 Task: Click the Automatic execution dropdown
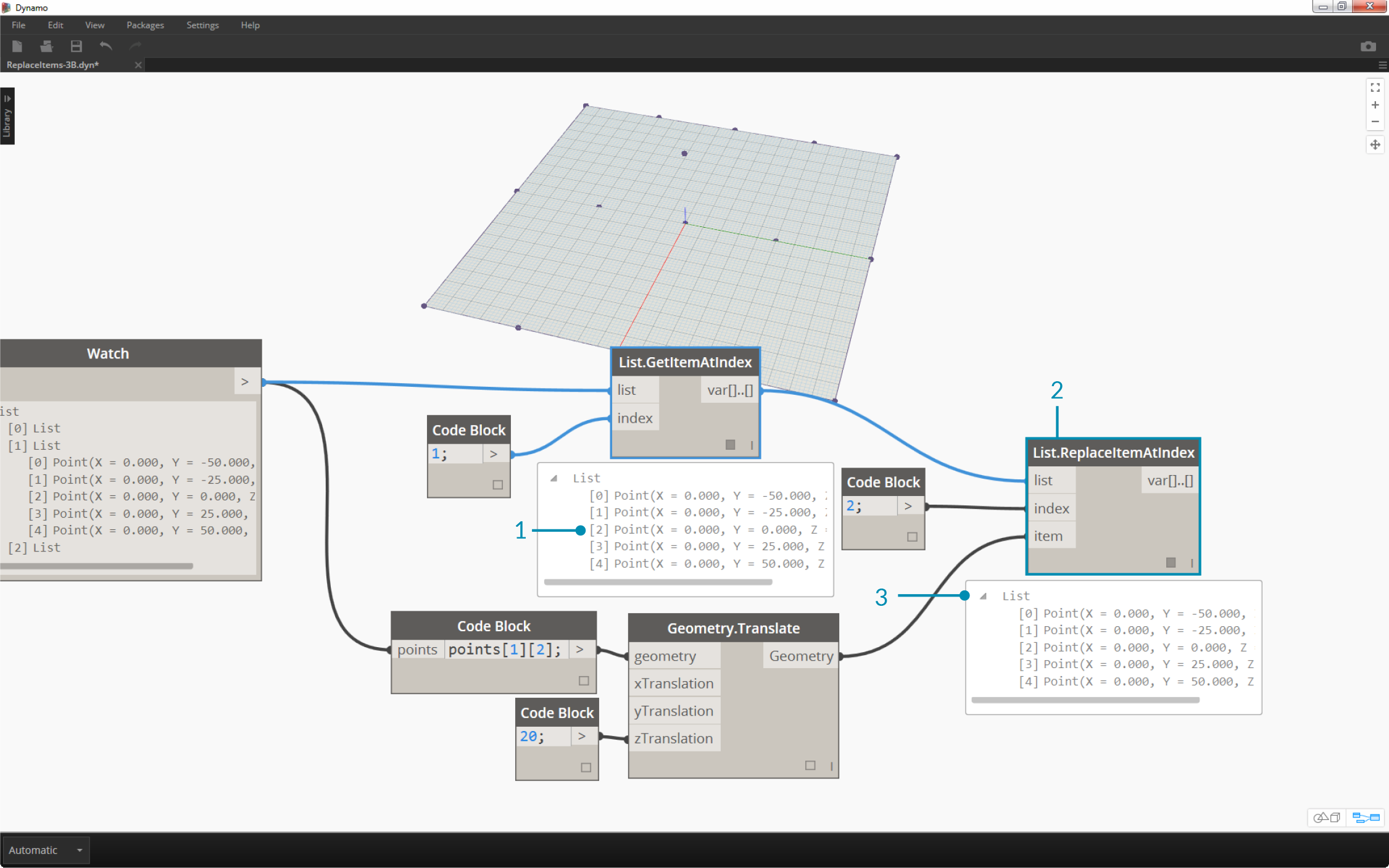[45, 849]
